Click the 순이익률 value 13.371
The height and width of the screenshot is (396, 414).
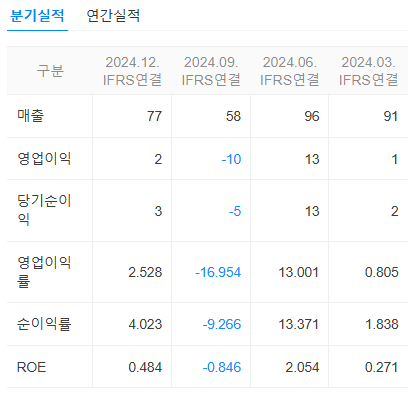[x=299, y=324]
